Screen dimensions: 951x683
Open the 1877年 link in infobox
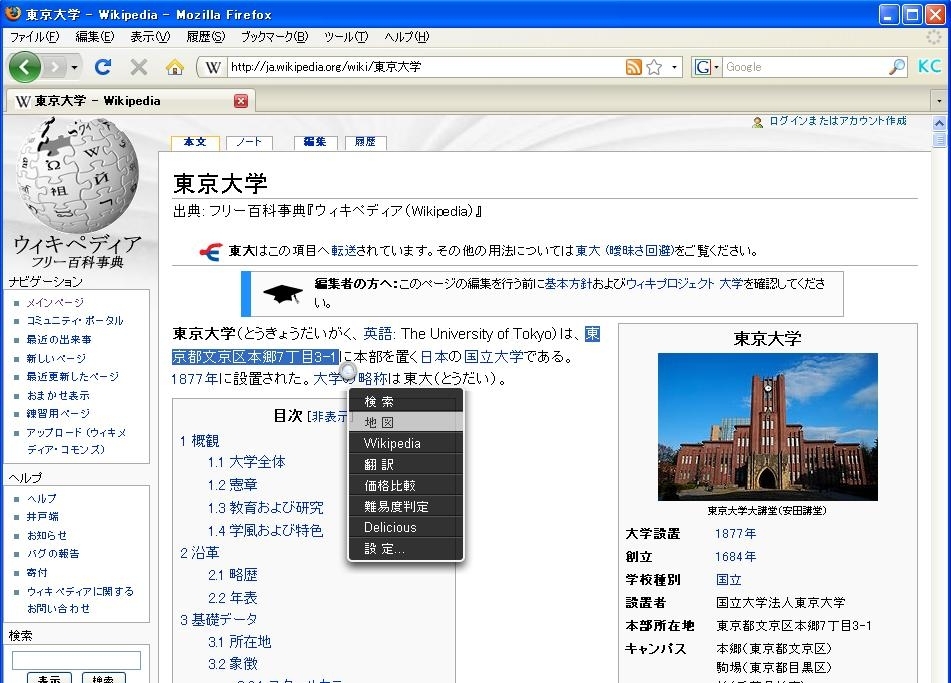(735, 534)
